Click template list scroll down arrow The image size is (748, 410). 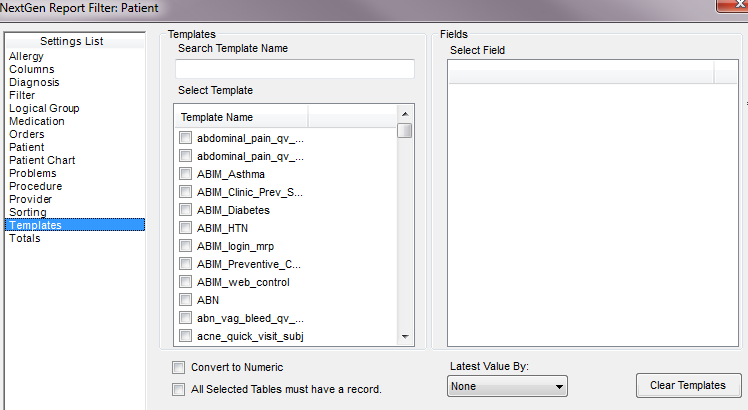point(405,336)
